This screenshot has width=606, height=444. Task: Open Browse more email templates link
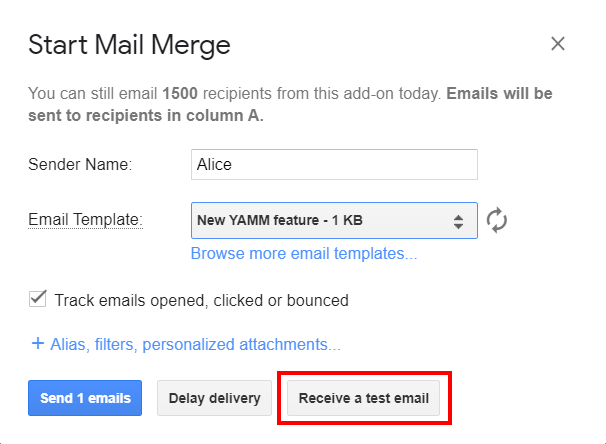(304, 253)
